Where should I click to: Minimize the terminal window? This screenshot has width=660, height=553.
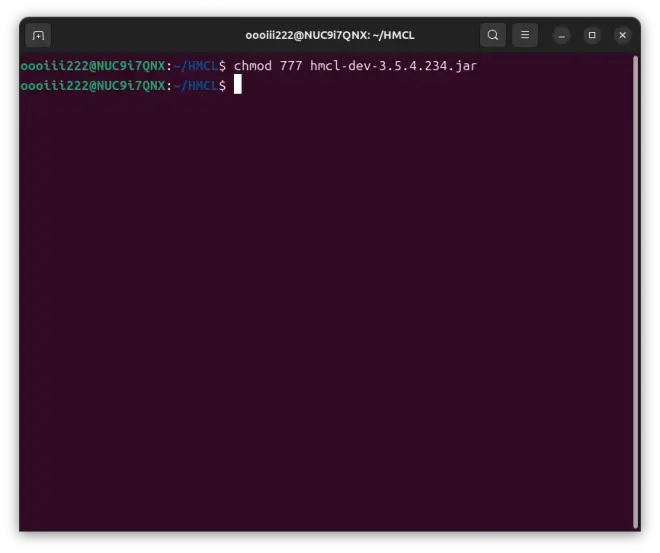pos(561,35)
